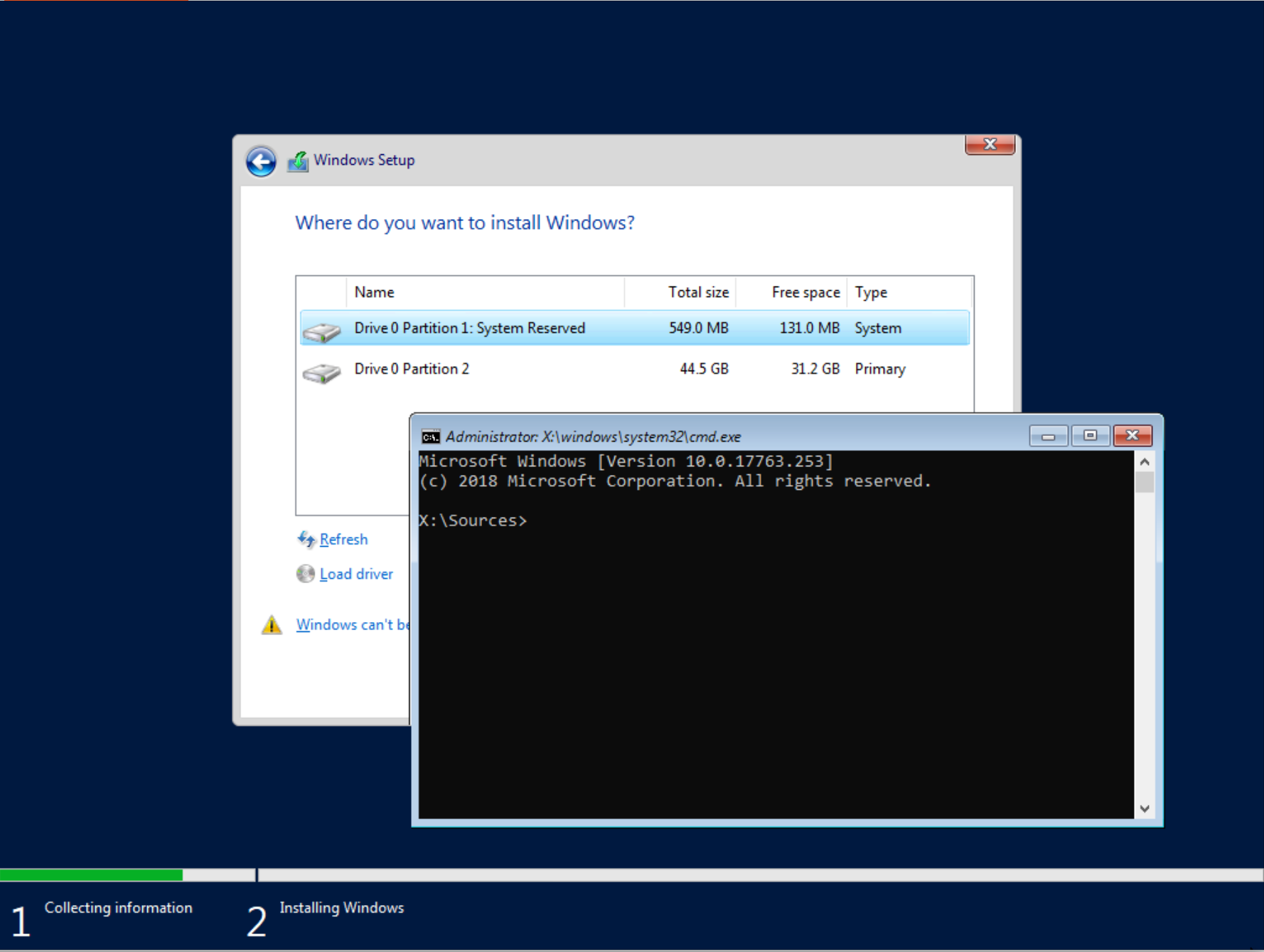
Task: Minimize the Administrator cmd.exe window
Action: point(1048,436)
